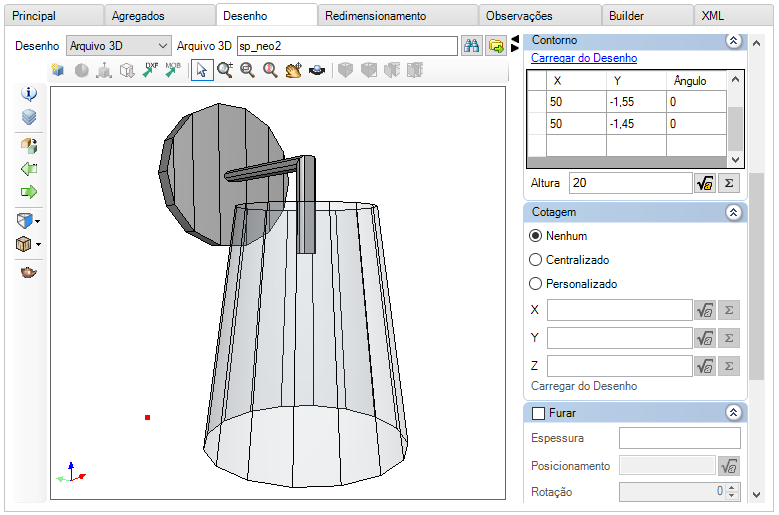The height and width of the screenshot is (515, 779).
Task: Select the pointer selection tool
Action: (x=202, y=70)
